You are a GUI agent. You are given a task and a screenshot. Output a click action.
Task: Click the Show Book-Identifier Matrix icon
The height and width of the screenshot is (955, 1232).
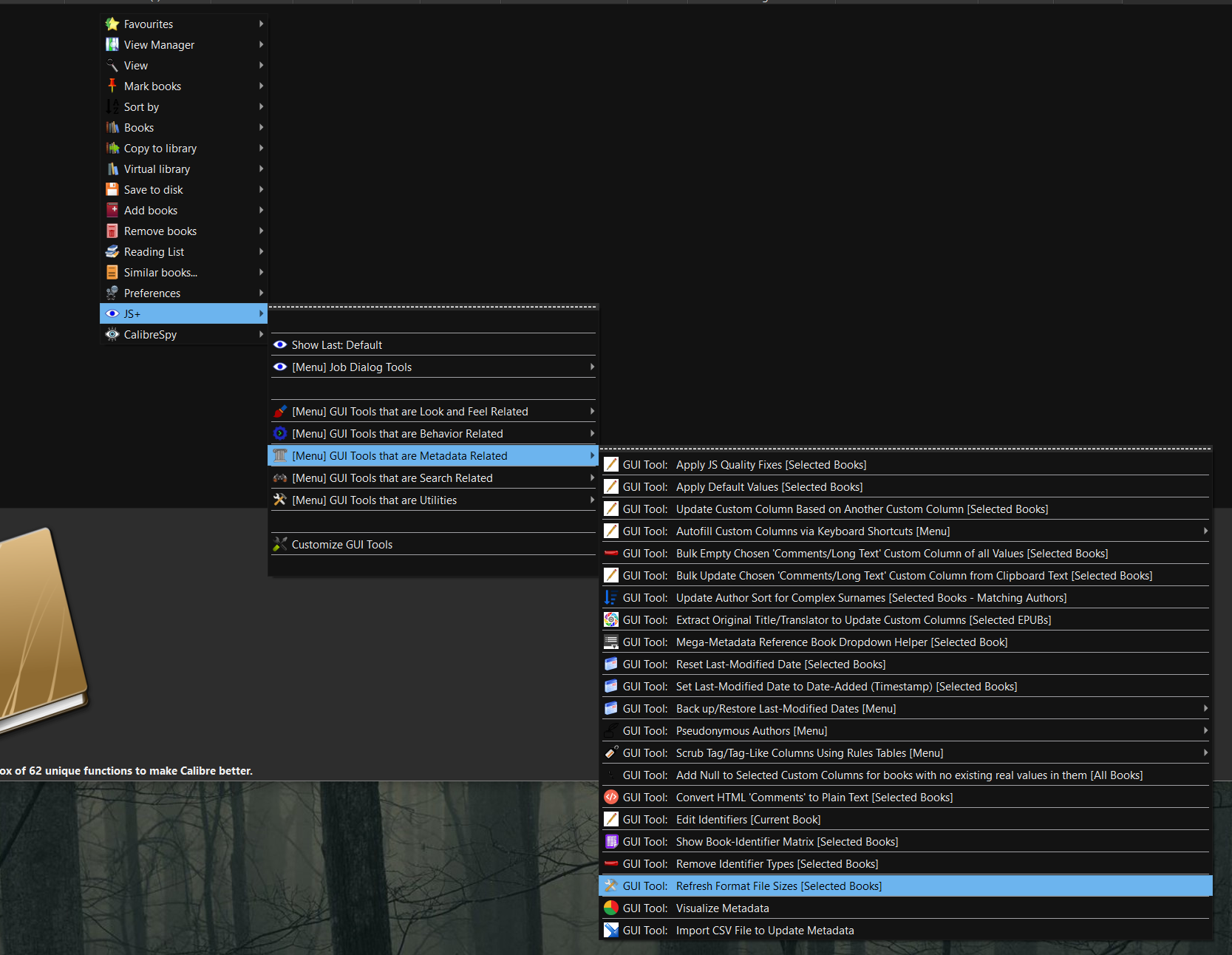pyautogui.click(x=611, y=842)
